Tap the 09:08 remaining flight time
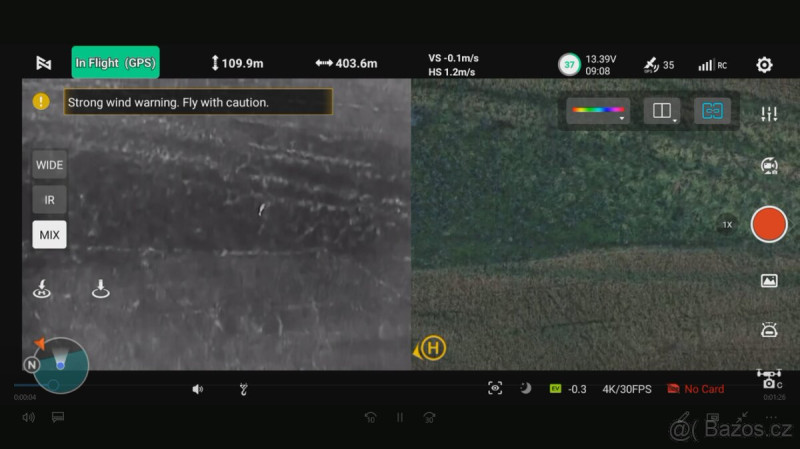Image resolution: width=800 pixels, height=449 pixels. click(597, 71)
